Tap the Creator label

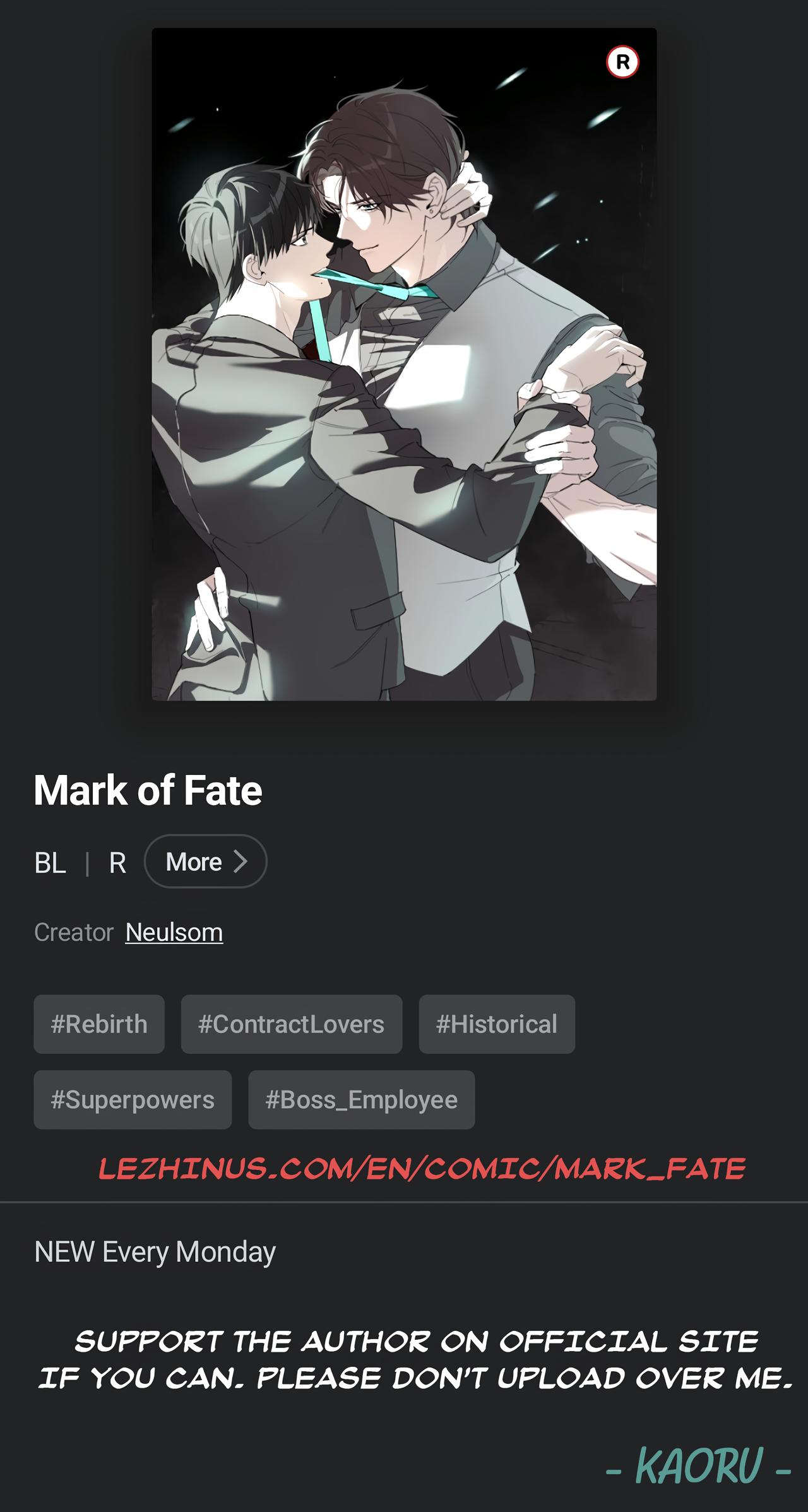[74, 932]
